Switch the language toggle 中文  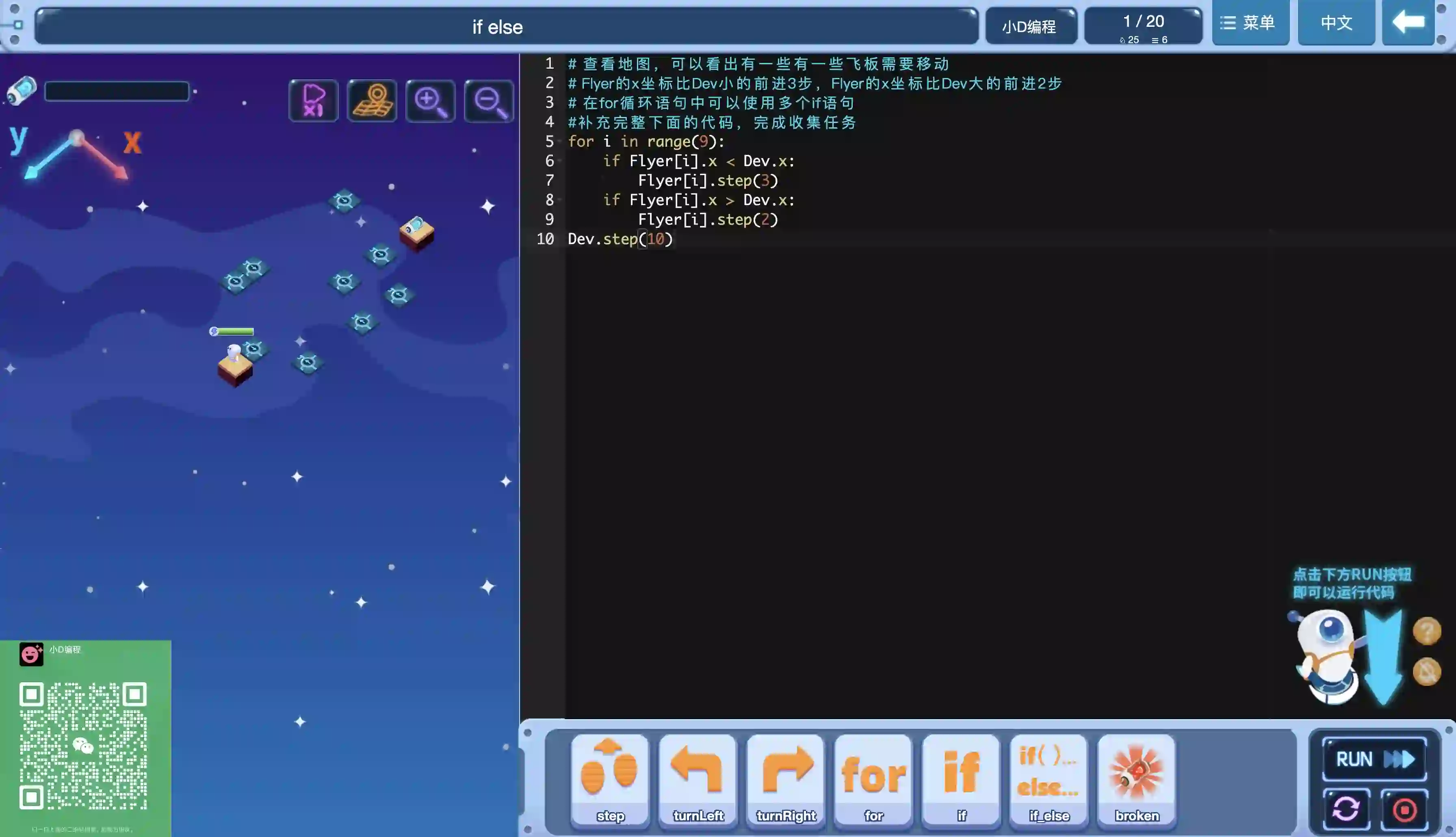click(1336, 23)
